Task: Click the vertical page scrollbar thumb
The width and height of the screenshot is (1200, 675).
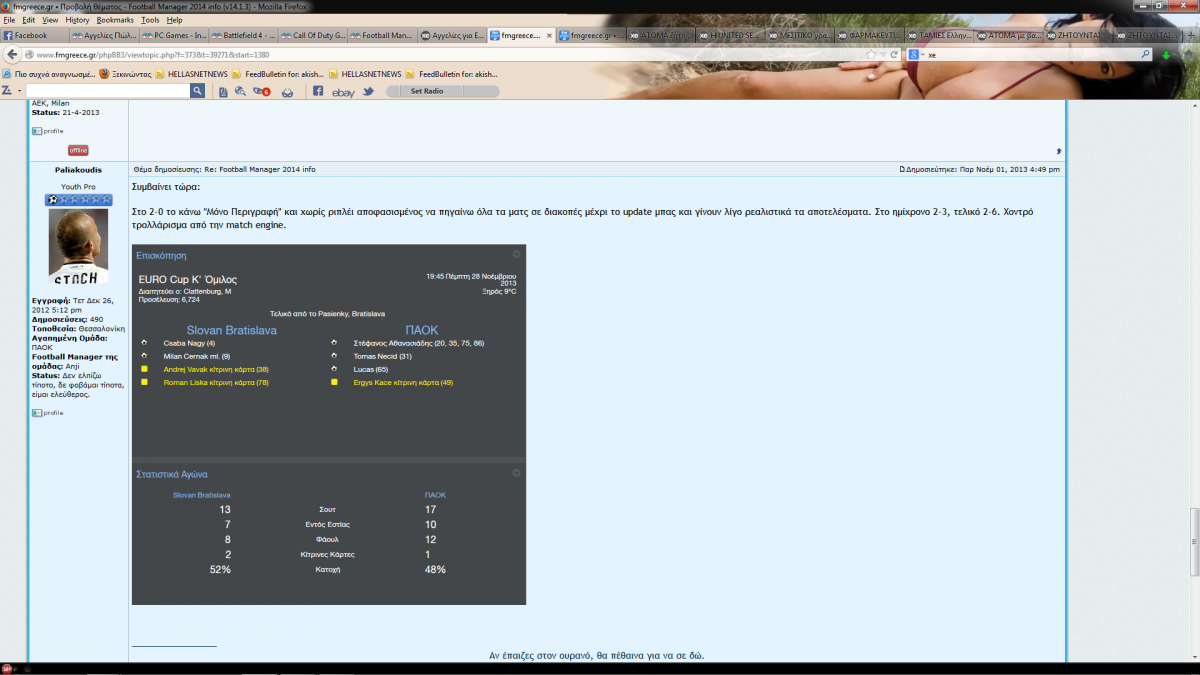Action: 1194,542
